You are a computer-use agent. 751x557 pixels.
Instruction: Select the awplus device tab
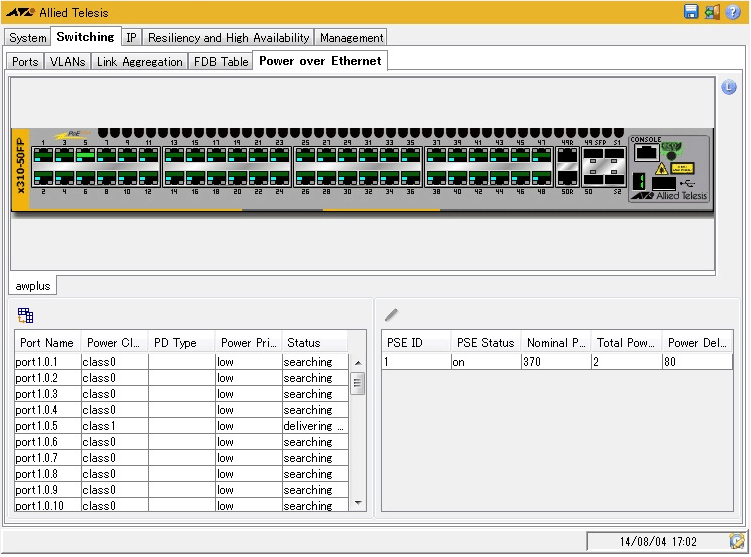[x=33, y=286]
